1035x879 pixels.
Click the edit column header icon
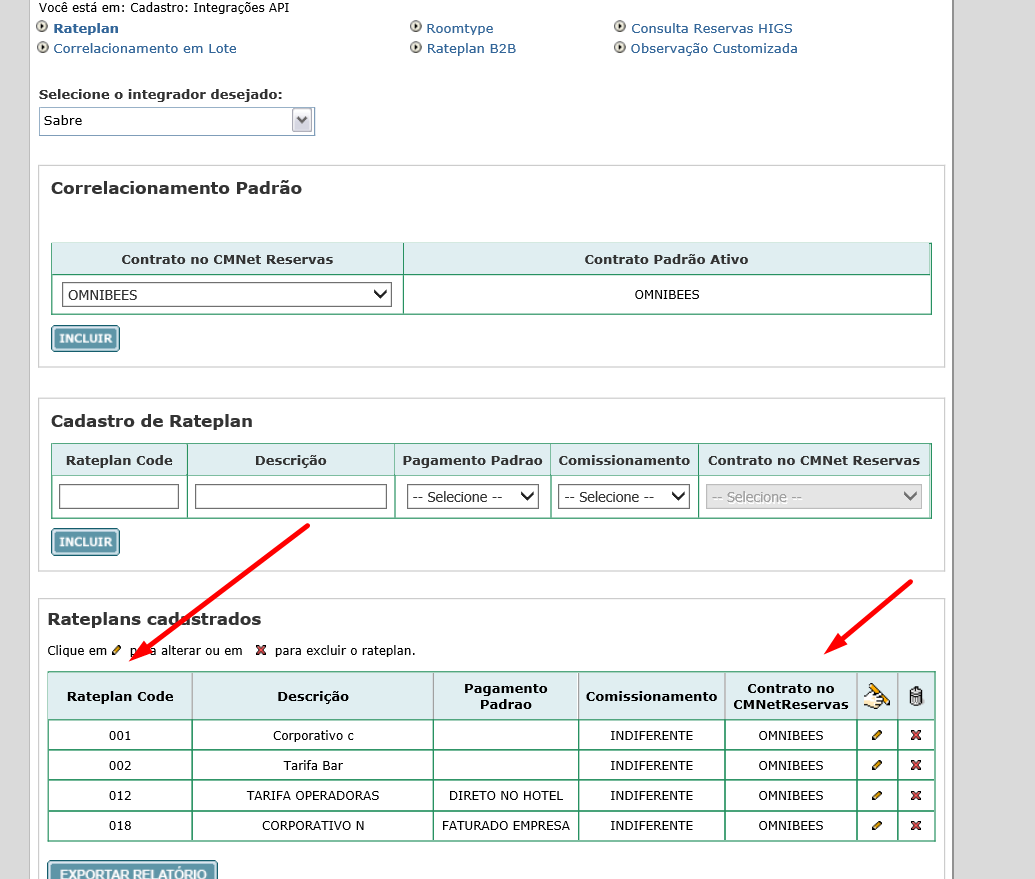point(877,696)
